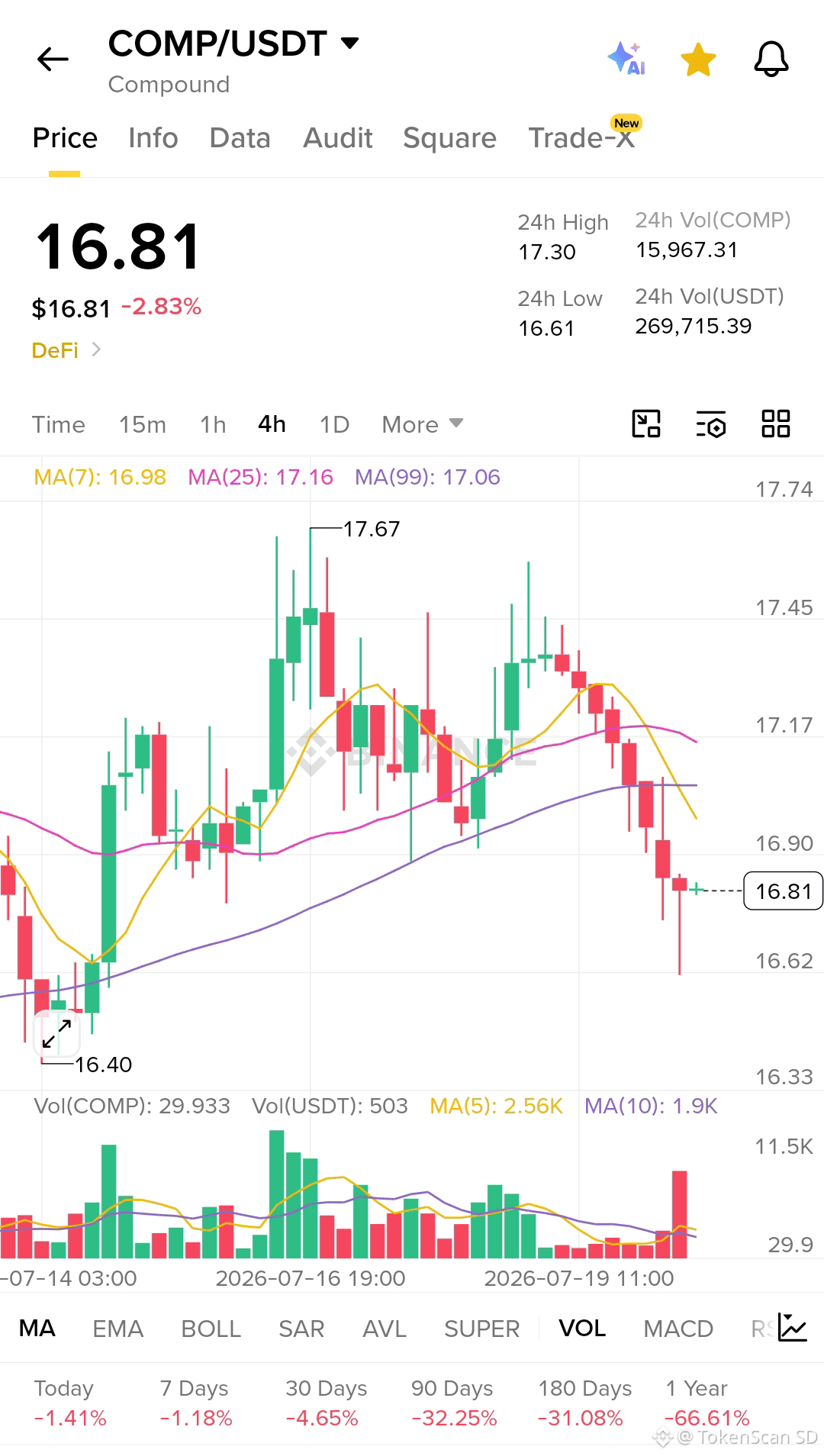Enable the SUPER indicator
This screenshot has height=1456, width=824.
[481, 1329]
